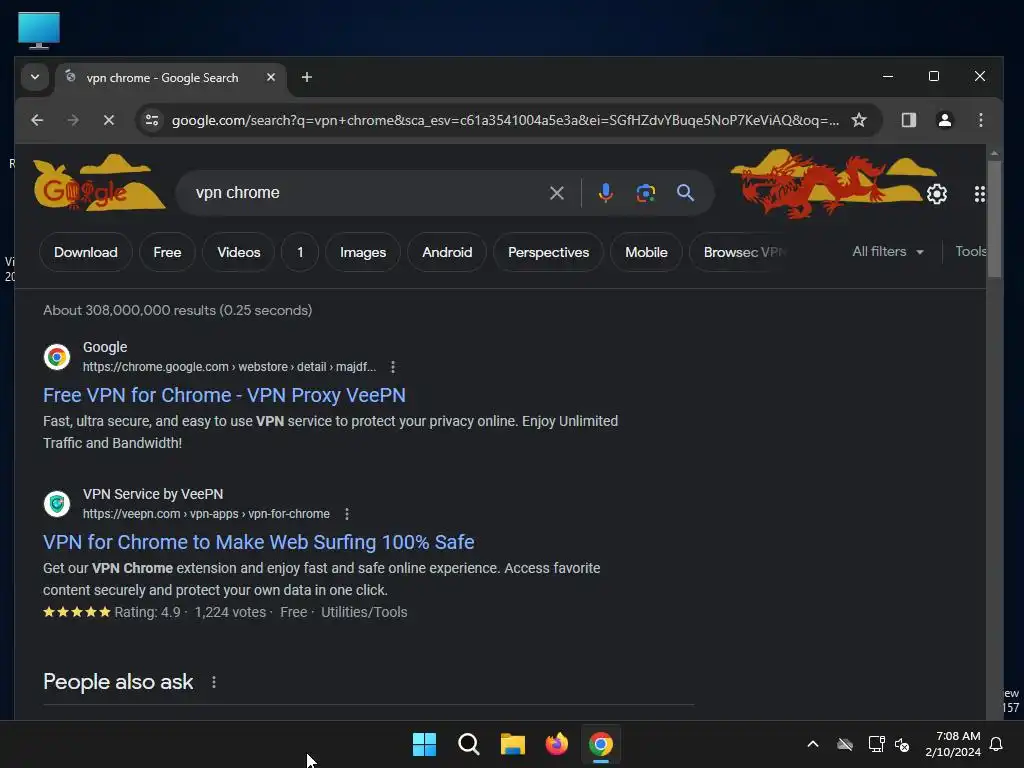Screen dimensions: 1024x768
Task: Open Free VPN for Chrome - VPN Proxy VeePN
Action: 224,396
